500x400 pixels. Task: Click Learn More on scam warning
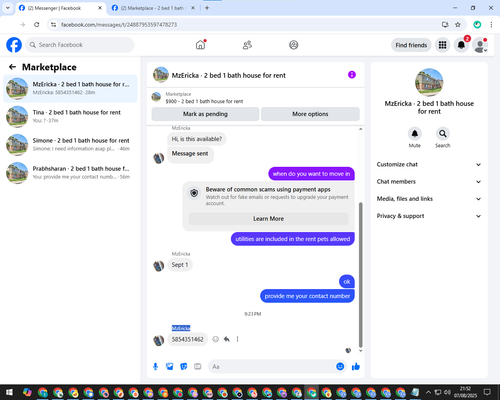(x=268, y=219)
